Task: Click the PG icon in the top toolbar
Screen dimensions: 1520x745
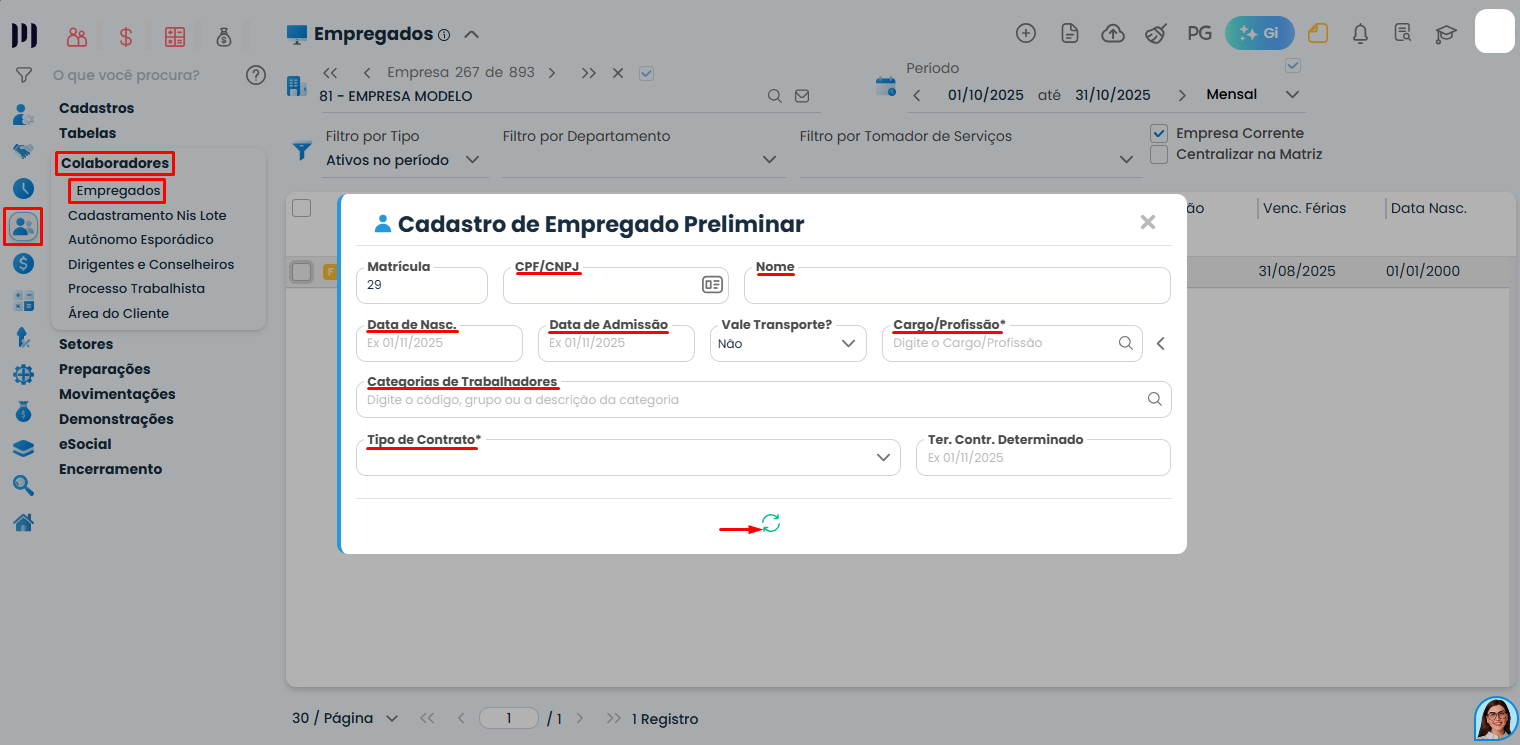Action: (x=1199, y=31)
